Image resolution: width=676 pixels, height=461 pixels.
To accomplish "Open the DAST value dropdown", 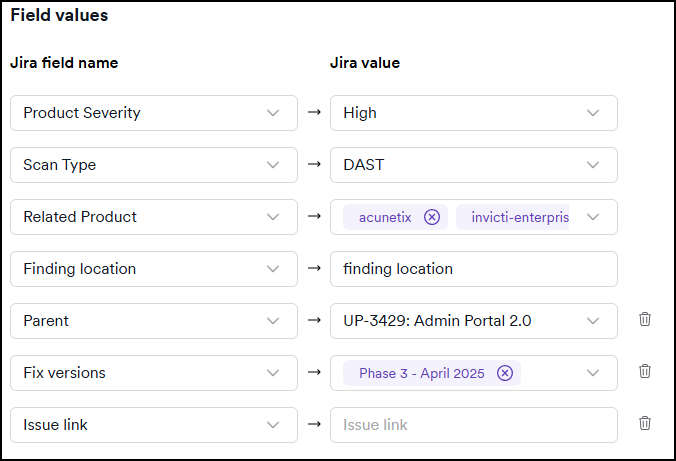I will pyautogui.click(x=474, y=165).
